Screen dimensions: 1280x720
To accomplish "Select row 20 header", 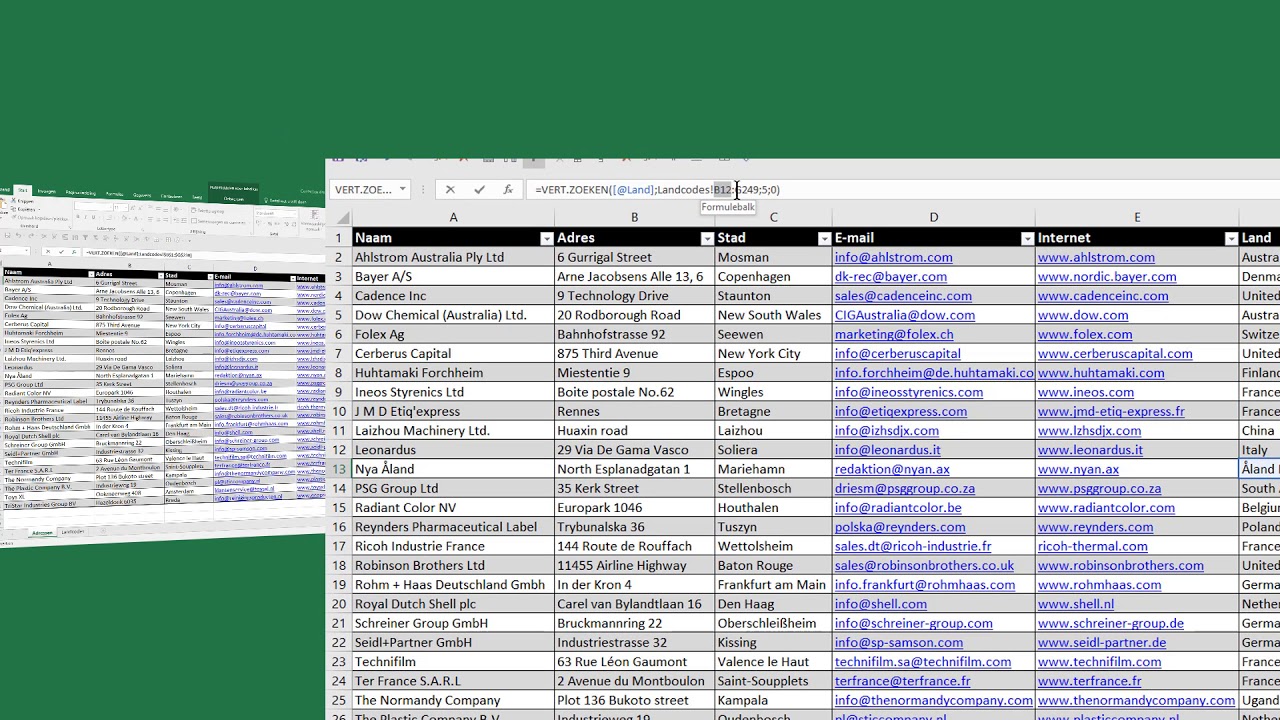I will coord(338,604).
